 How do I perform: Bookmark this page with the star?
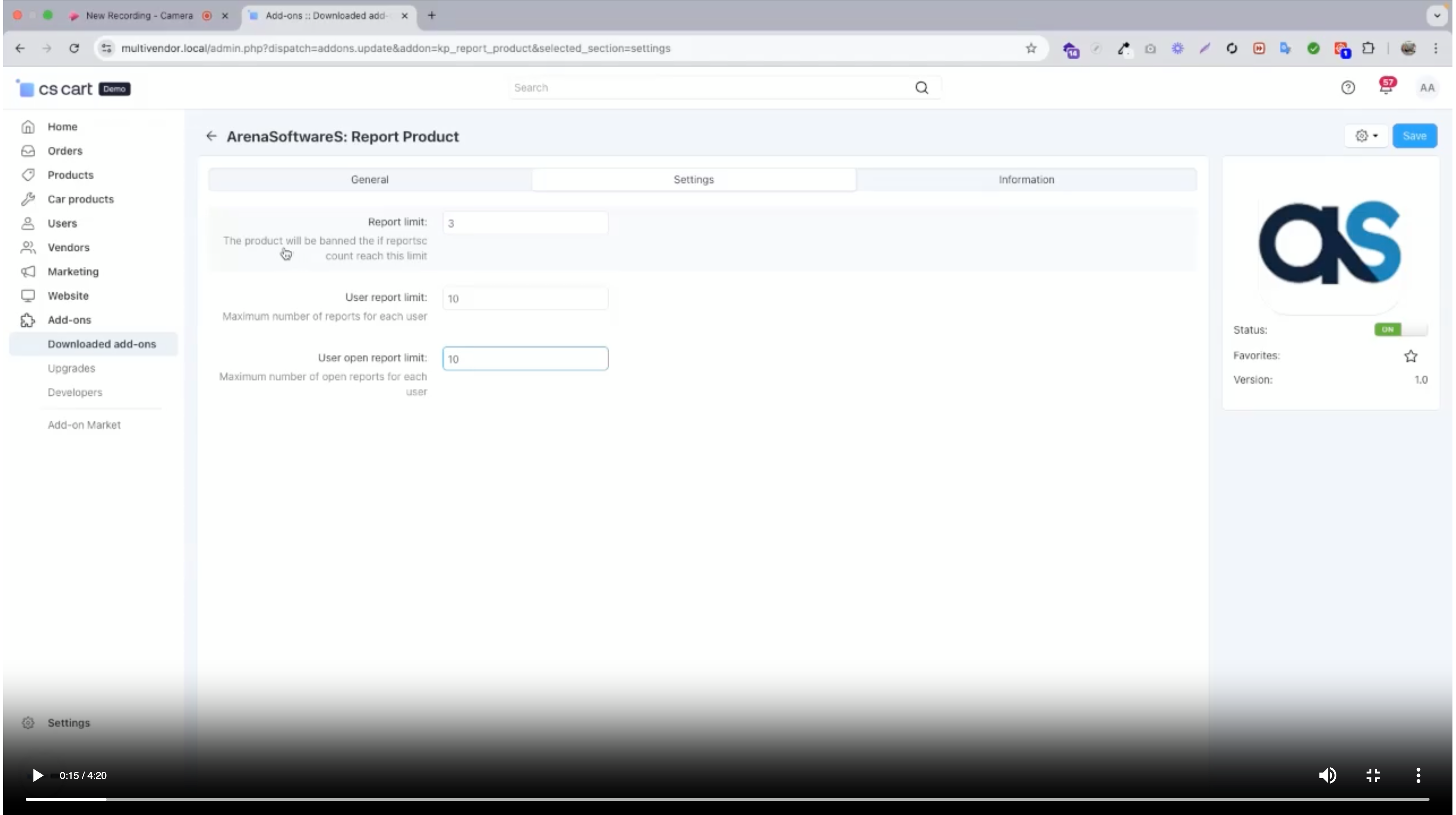click(x=1031, y=48)
